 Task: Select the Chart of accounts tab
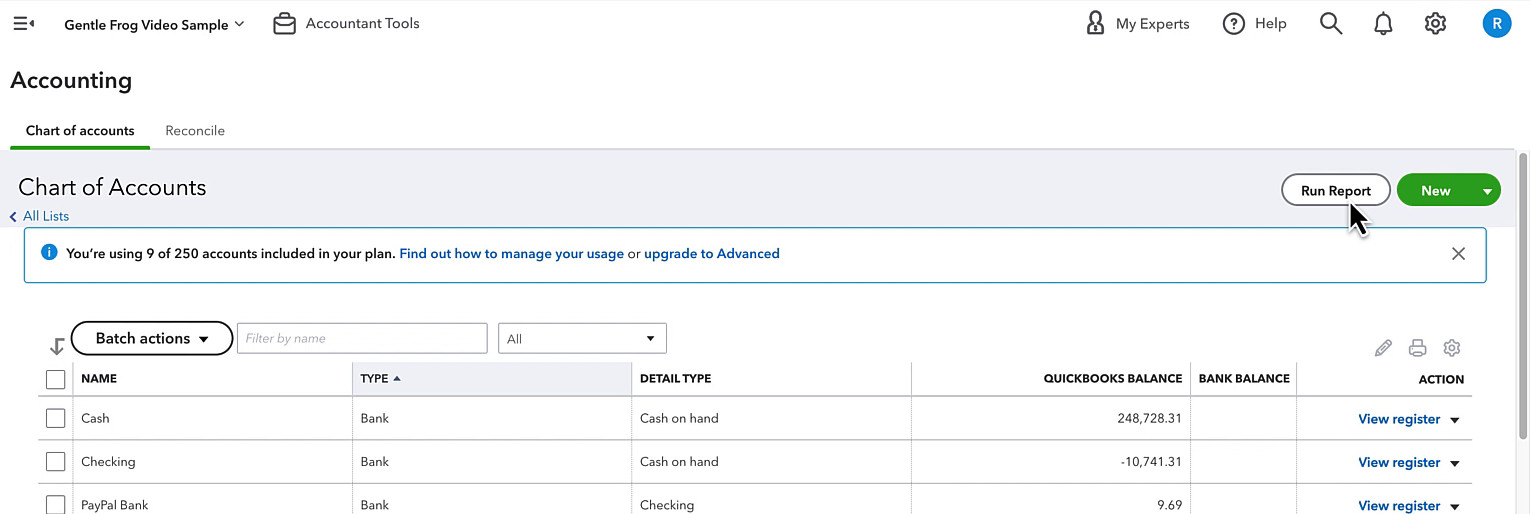[x=80, y=131]
